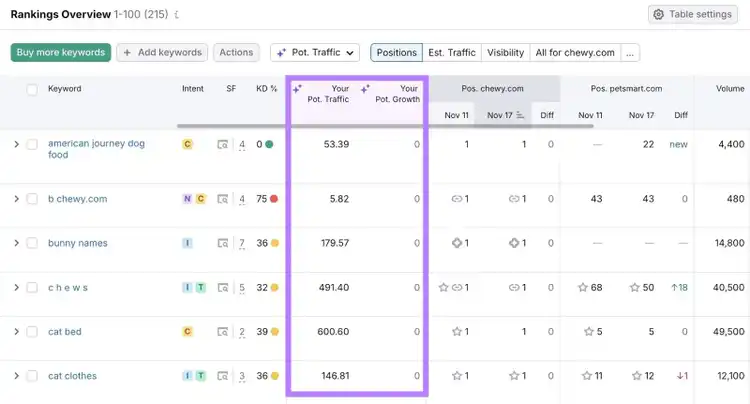Open american journey dog food keyword link
Viewport: 750px width, 404px height.
(96, 149)
